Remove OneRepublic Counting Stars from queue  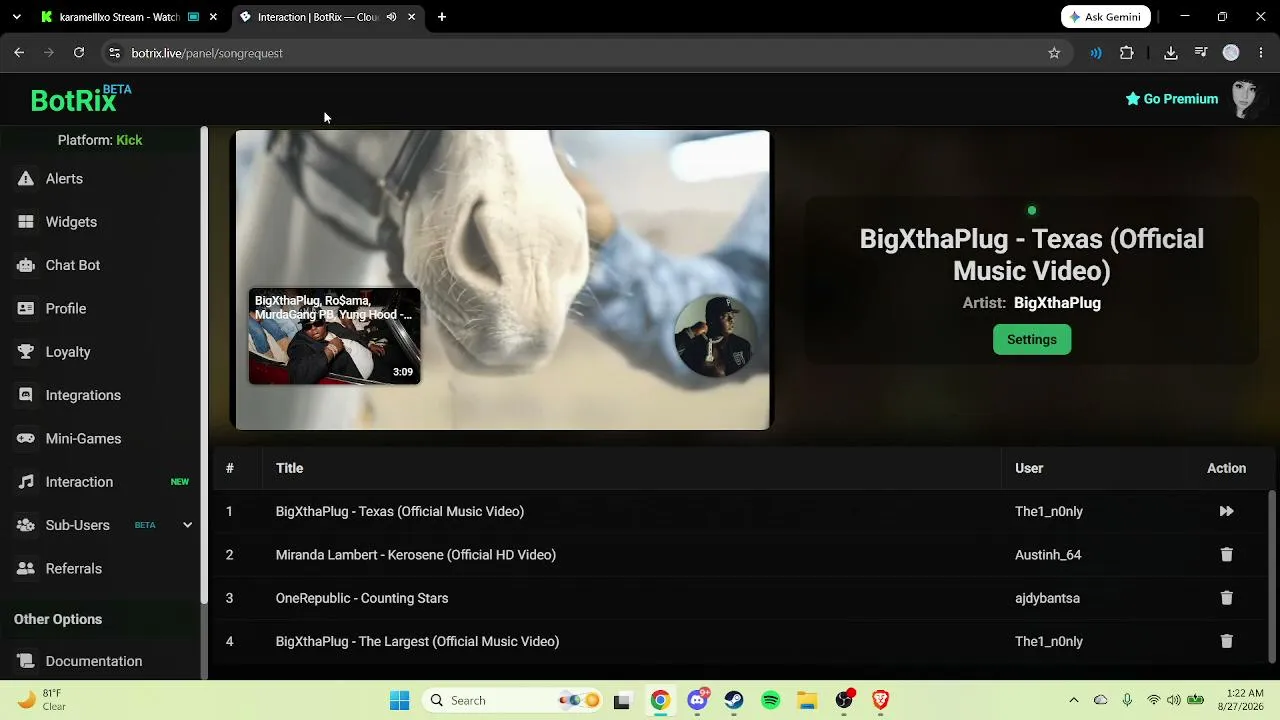pyautogui.click(x=1226, y=598)
